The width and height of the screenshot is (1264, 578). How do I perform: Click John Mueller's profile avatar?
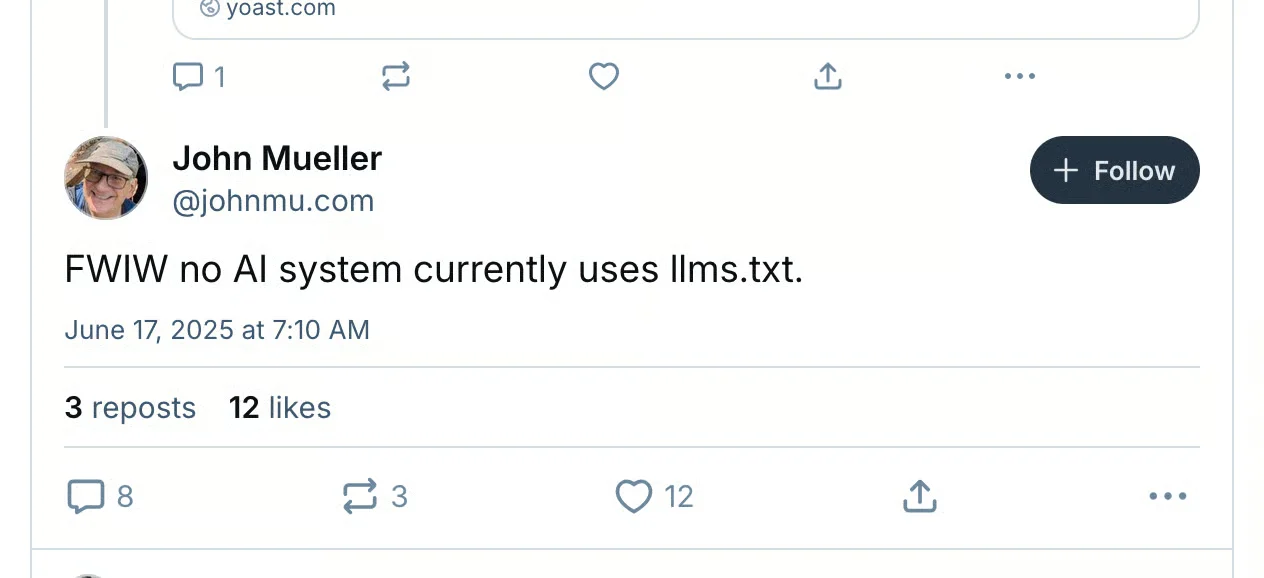click(x=106, y=178)
